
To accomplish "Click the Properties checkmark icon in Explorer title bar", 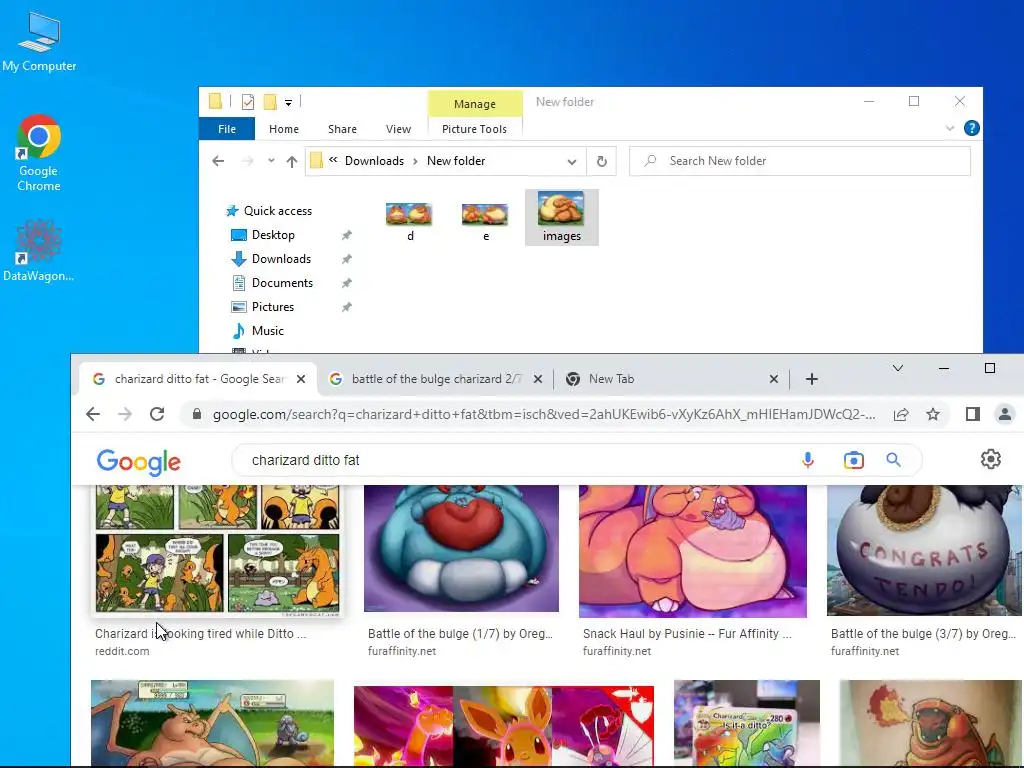I will (248, 102).
